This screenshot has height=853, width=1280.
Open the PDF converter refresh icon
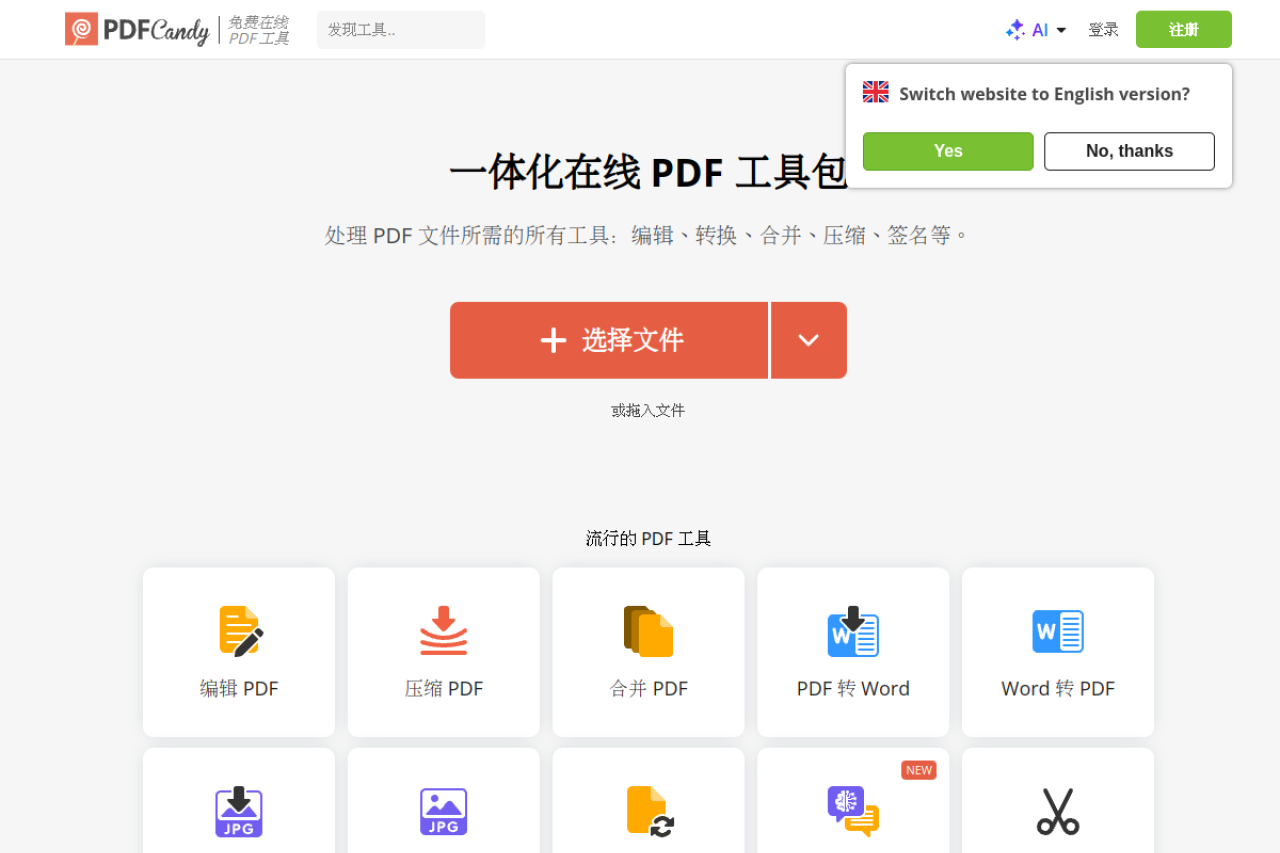coord(650,811)
